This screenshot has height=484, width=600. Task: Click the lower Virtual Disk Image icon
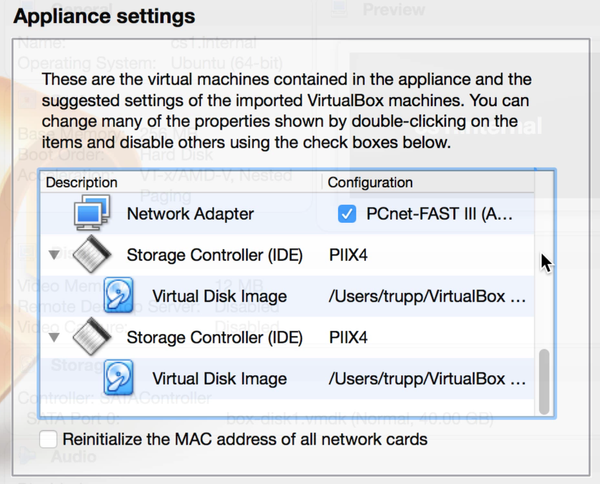122,379
